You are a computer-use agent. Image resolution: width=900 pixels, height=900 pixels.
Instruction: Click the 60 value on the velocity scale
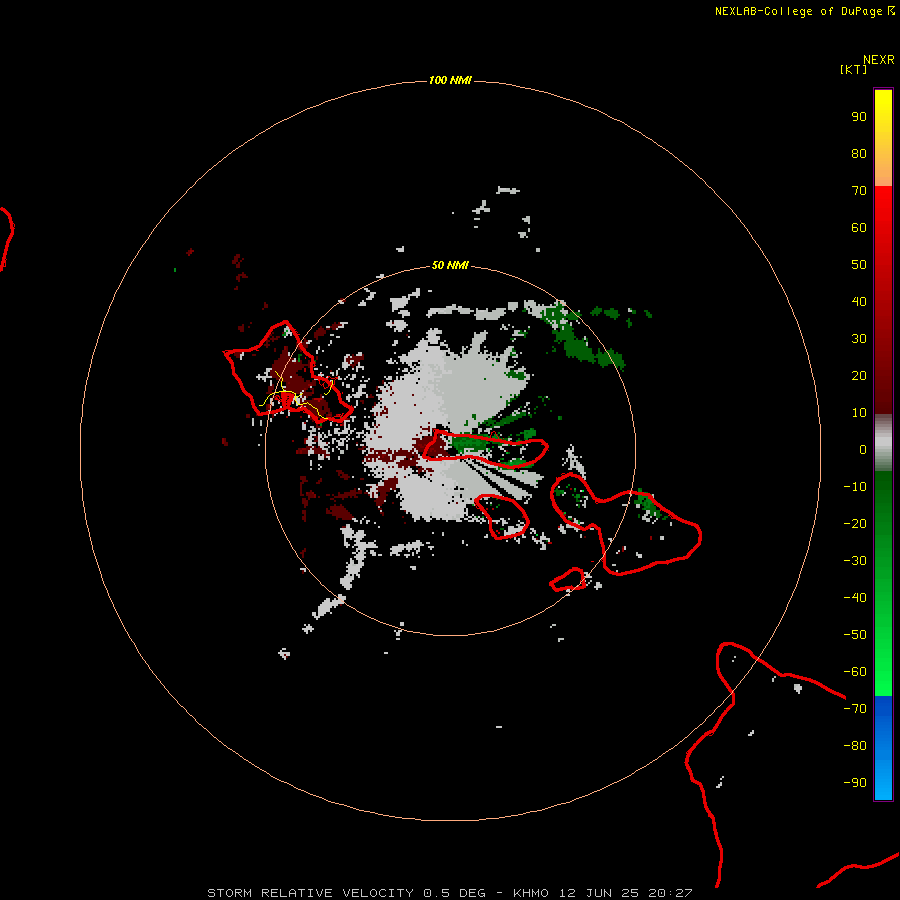pos(859,228)
